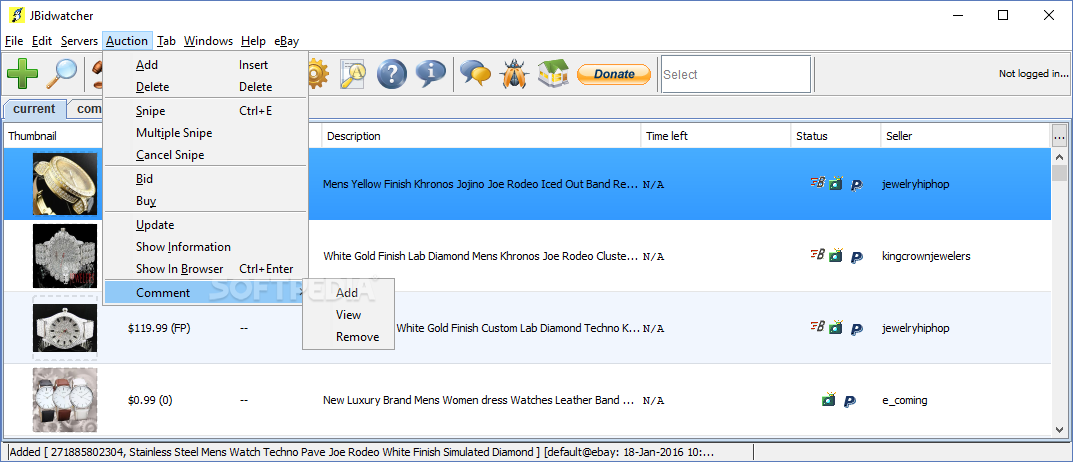Close the open Auction menu
The image size is (1073, 462).
(127, 41)
